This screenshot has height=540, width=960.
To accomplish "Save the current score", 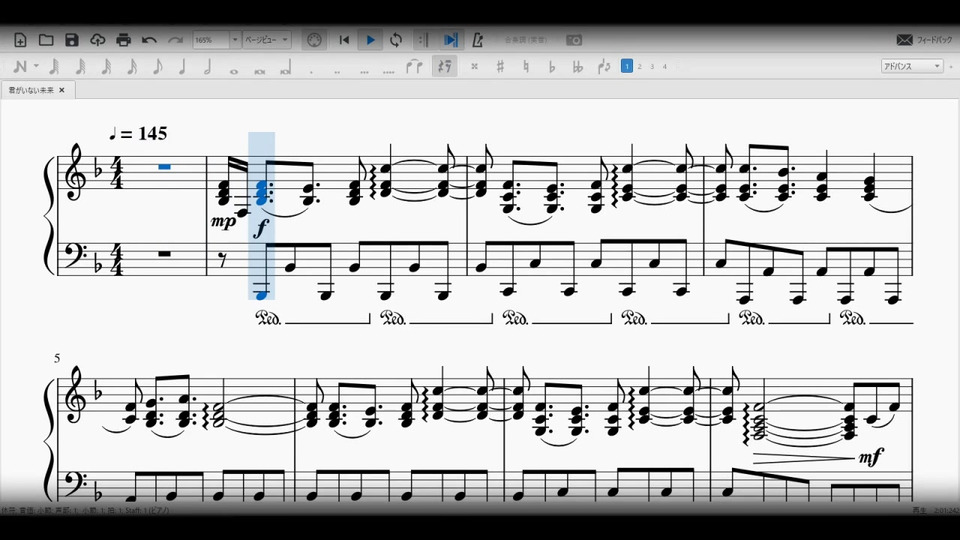I will point(72,40).
